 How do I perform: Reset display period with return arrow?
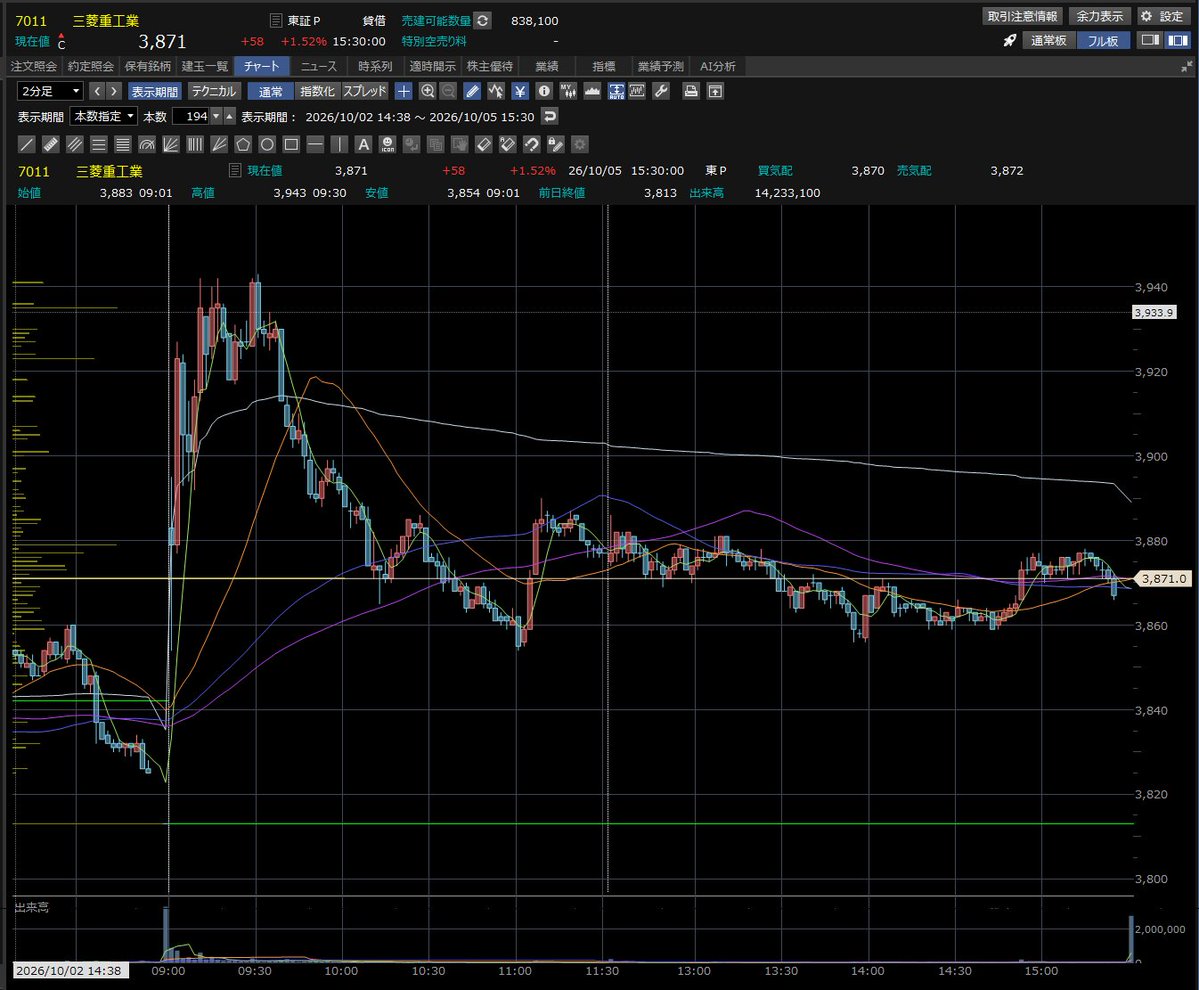tap(549, 116)
